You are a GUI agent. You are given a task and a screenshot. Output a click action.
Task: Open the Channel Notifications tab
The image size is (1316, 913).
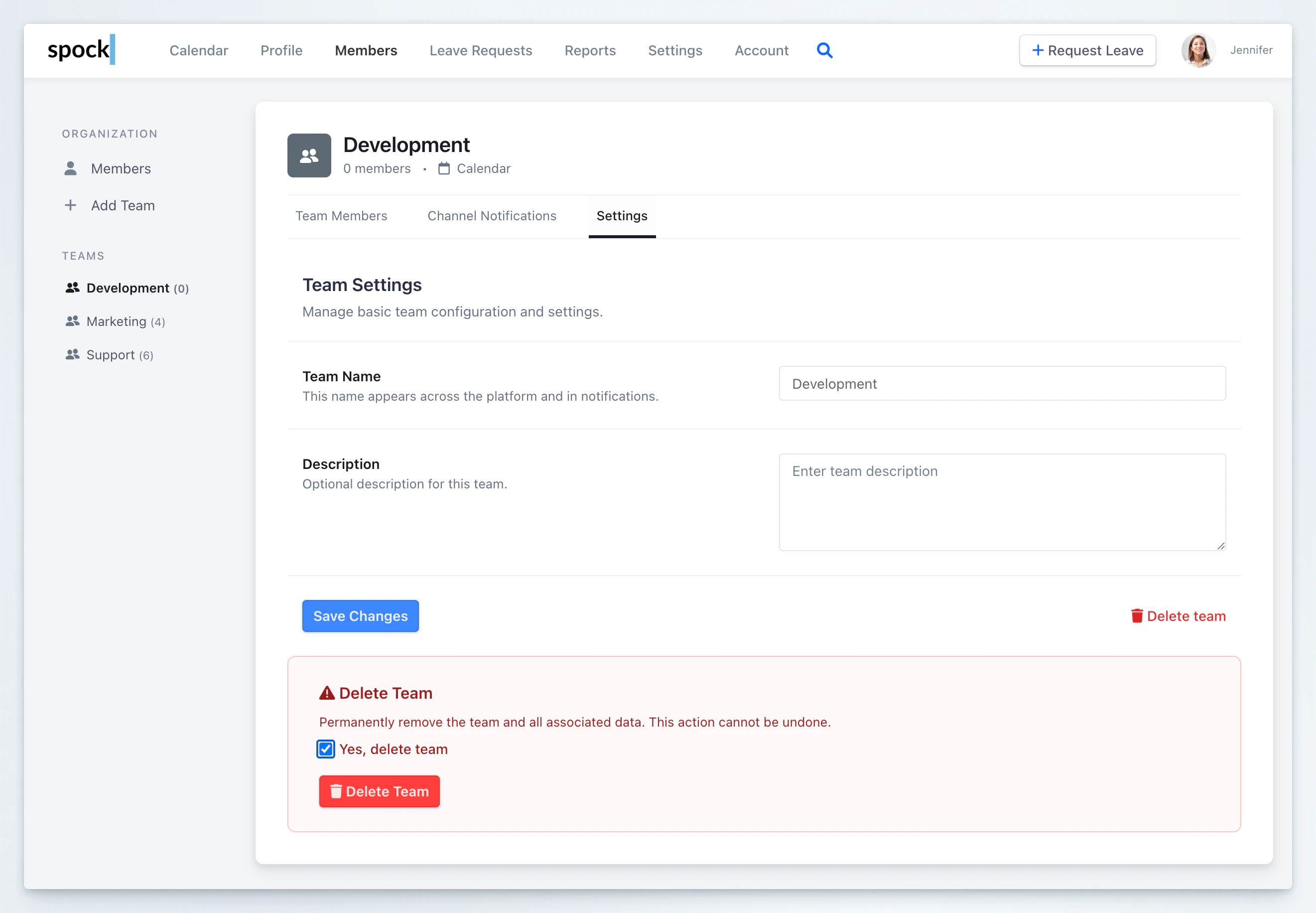pyautogui.click(x=491, y=216)
